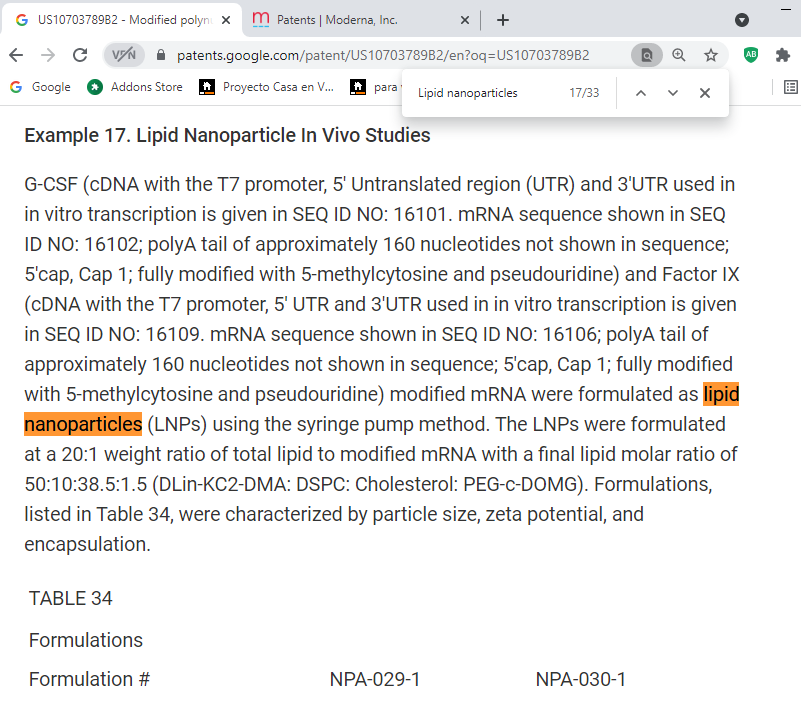Click the find bar search text field
801x708 pixels.
[485, 93]
